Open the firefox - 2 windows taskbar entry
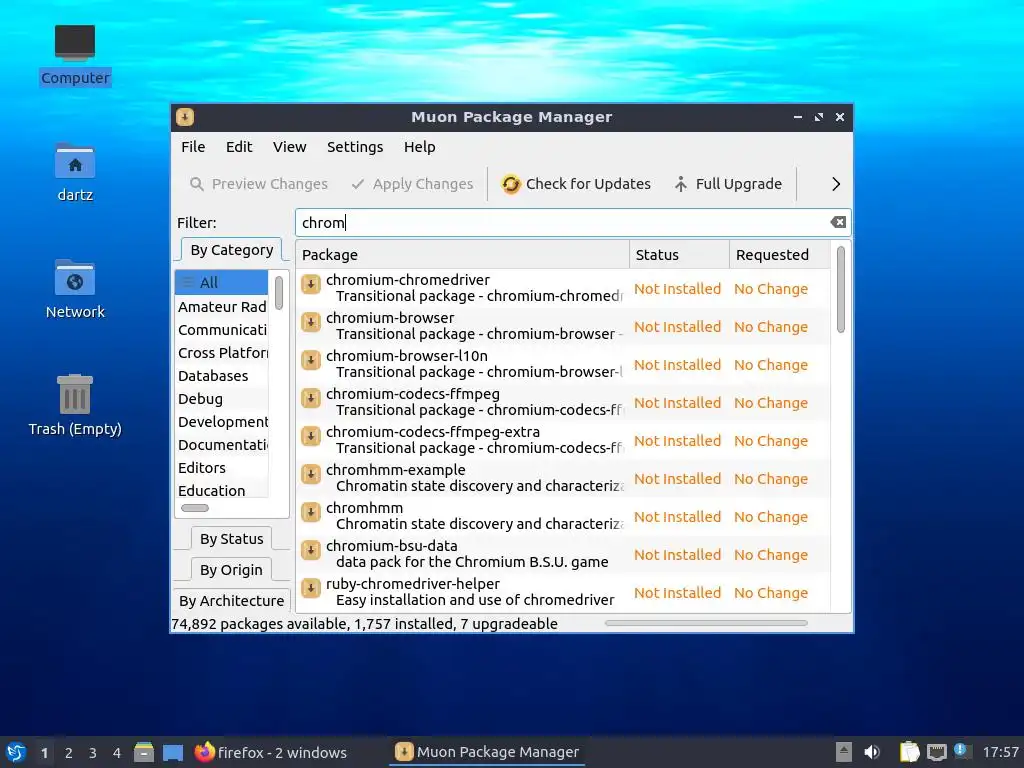This screenshot has width=1024, height=768. [x=271, y=752]
